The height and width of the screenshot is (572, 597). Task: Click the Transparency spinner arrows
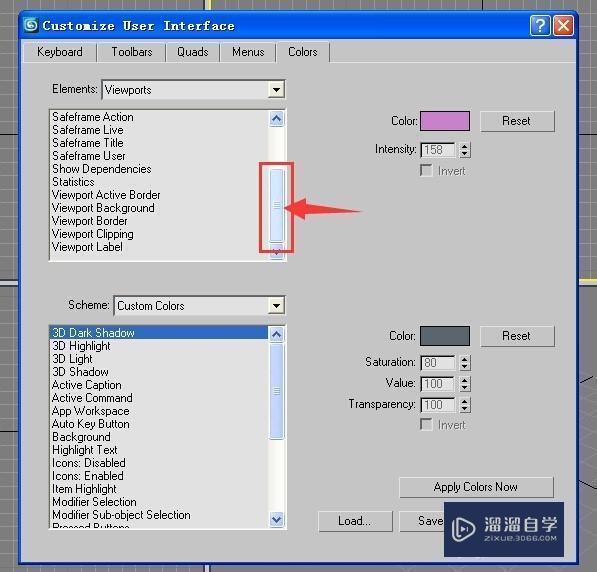tap(465, 405)
